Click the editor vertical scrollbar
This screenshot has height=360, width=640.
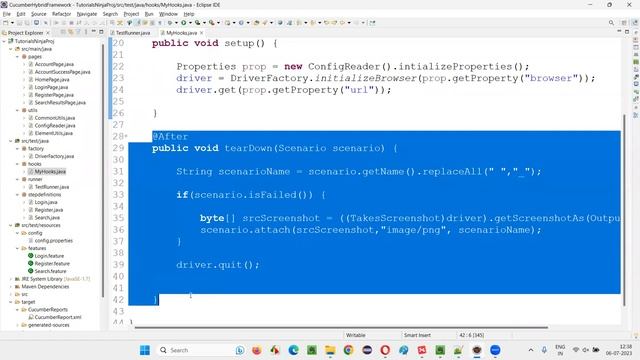624,210
